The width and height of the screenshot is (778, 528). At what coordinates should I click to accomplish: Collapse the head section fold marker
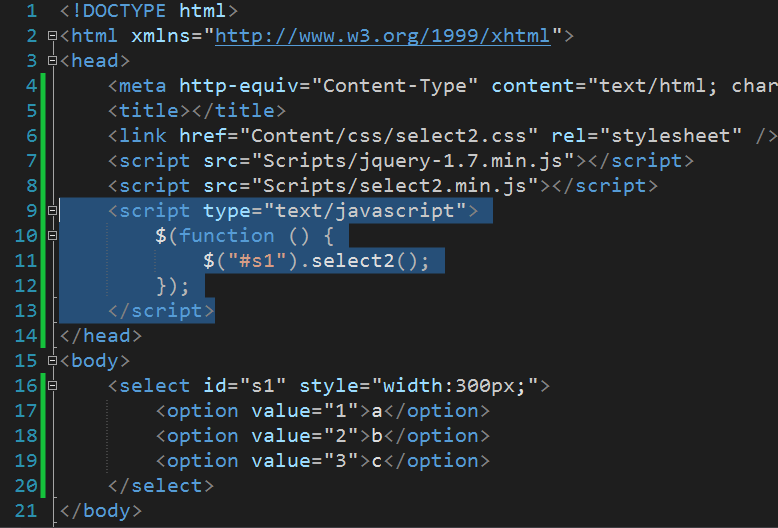pyautogui.click(x=52, y=61)
